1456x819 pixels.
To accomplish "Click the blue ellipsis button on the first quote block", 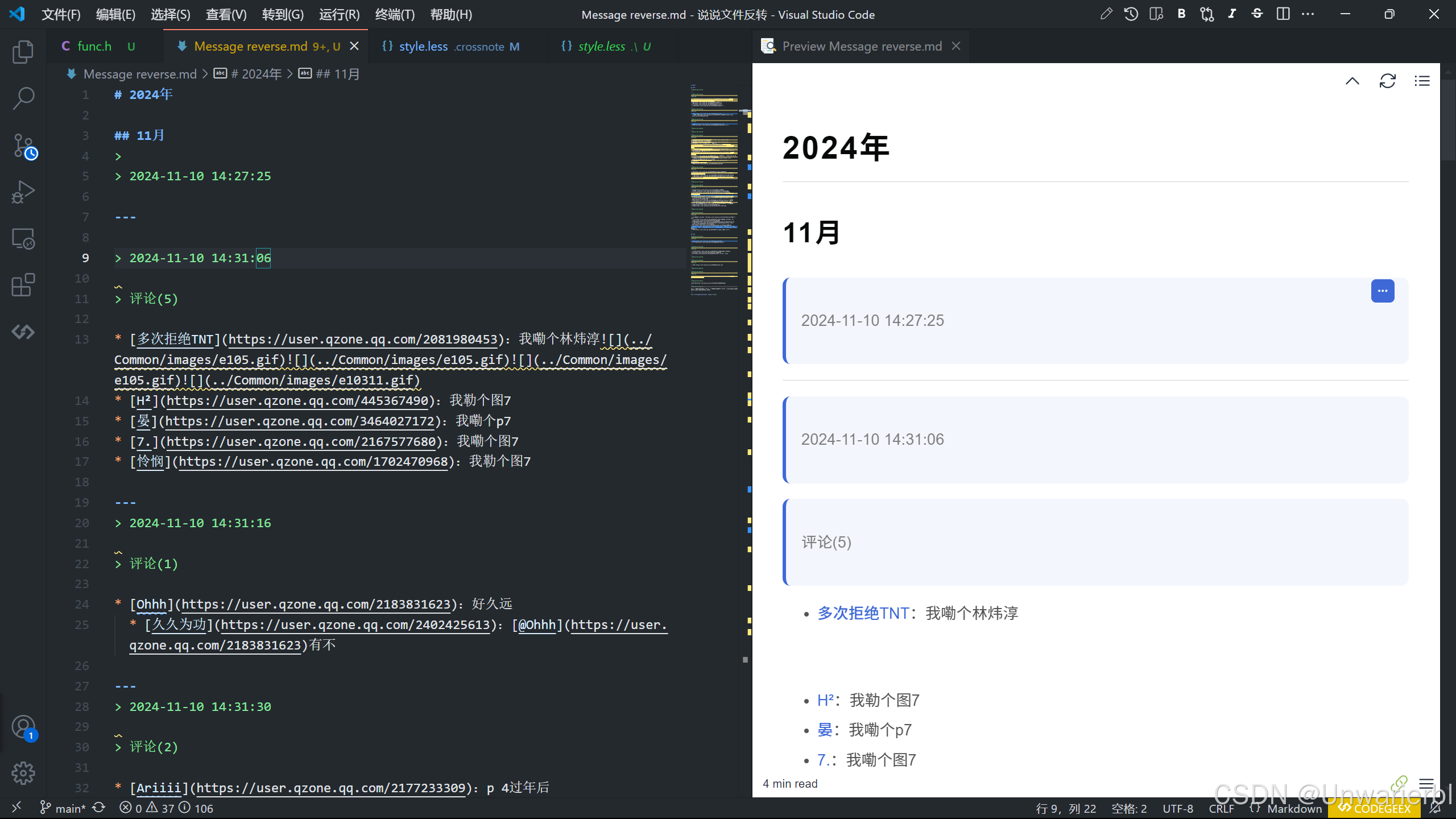I will pyautogui.click(x=1382, y=291).
